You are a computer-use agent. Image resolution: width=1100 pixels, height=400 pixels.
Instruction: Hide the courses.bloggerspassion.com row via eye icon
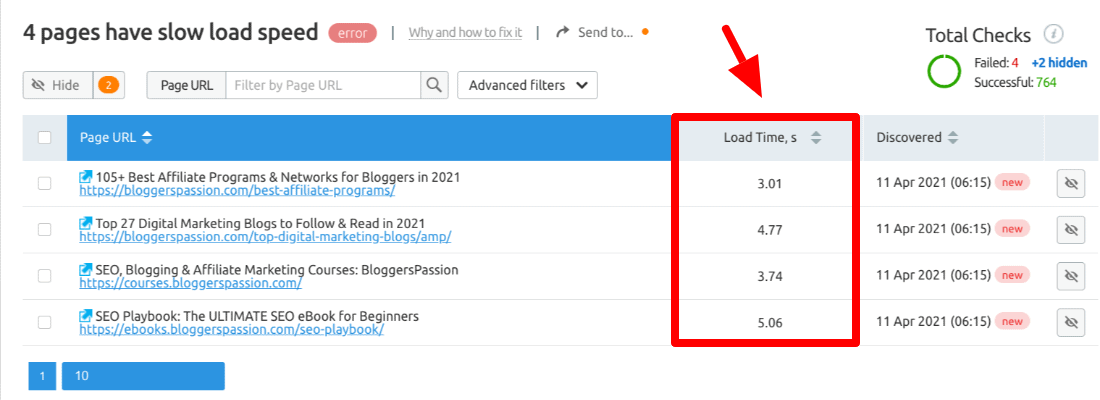click(x=1071, y=276)
